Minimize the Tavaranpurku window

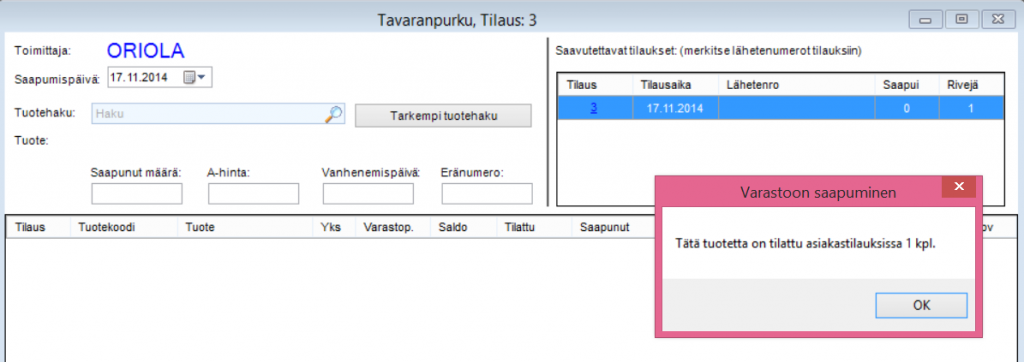point(925,20)
